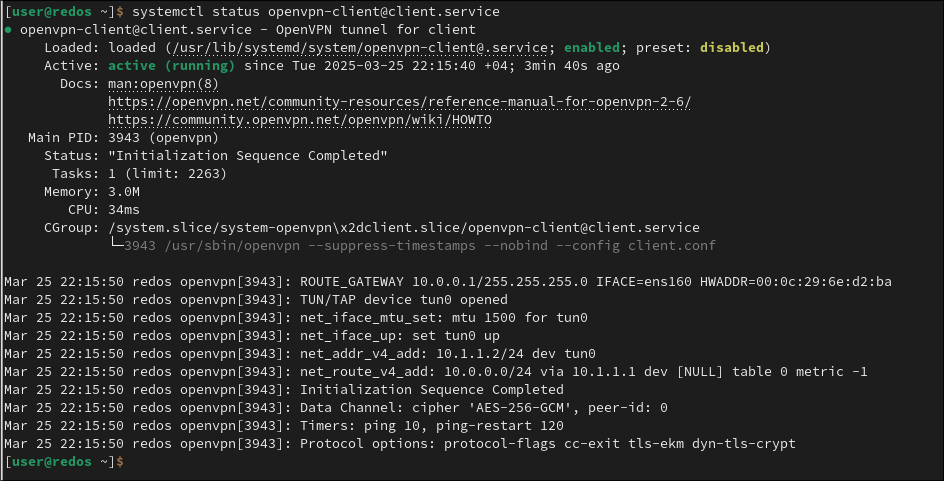Click the Memory 3.0M value
Screen dimensions: 944x481
click(x=124, y=192)
